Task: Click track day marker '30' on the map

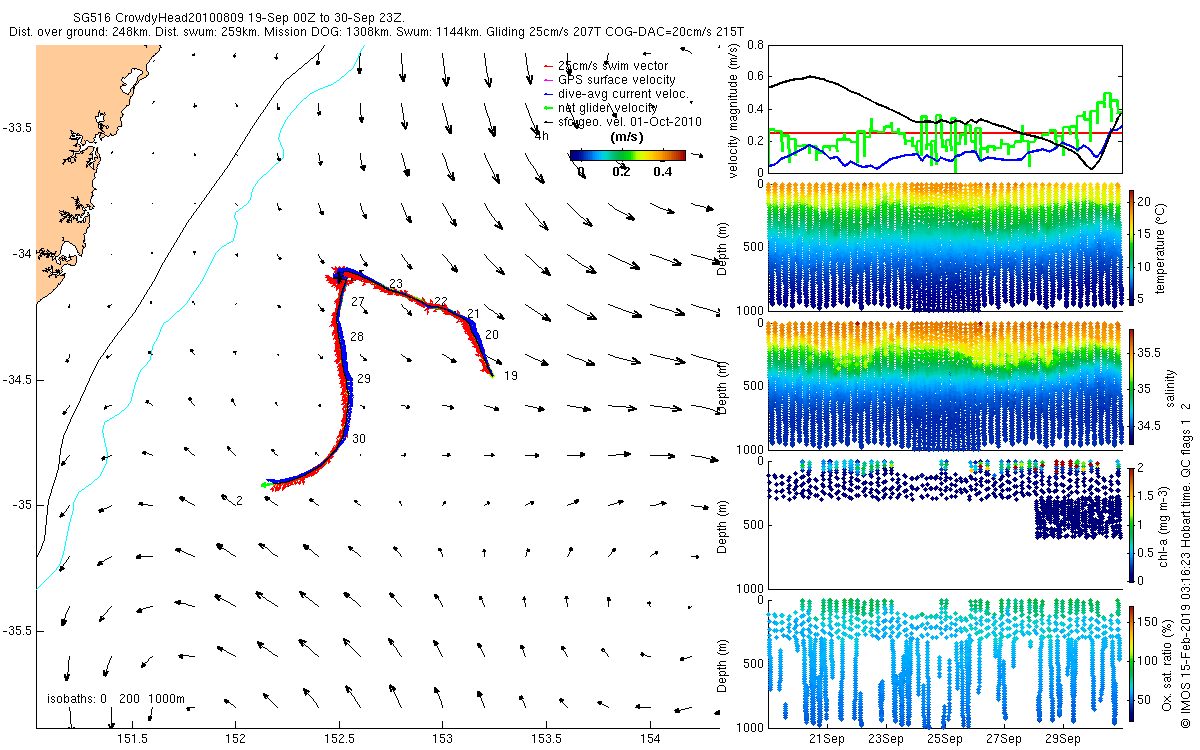Action: tap(359, 439)
